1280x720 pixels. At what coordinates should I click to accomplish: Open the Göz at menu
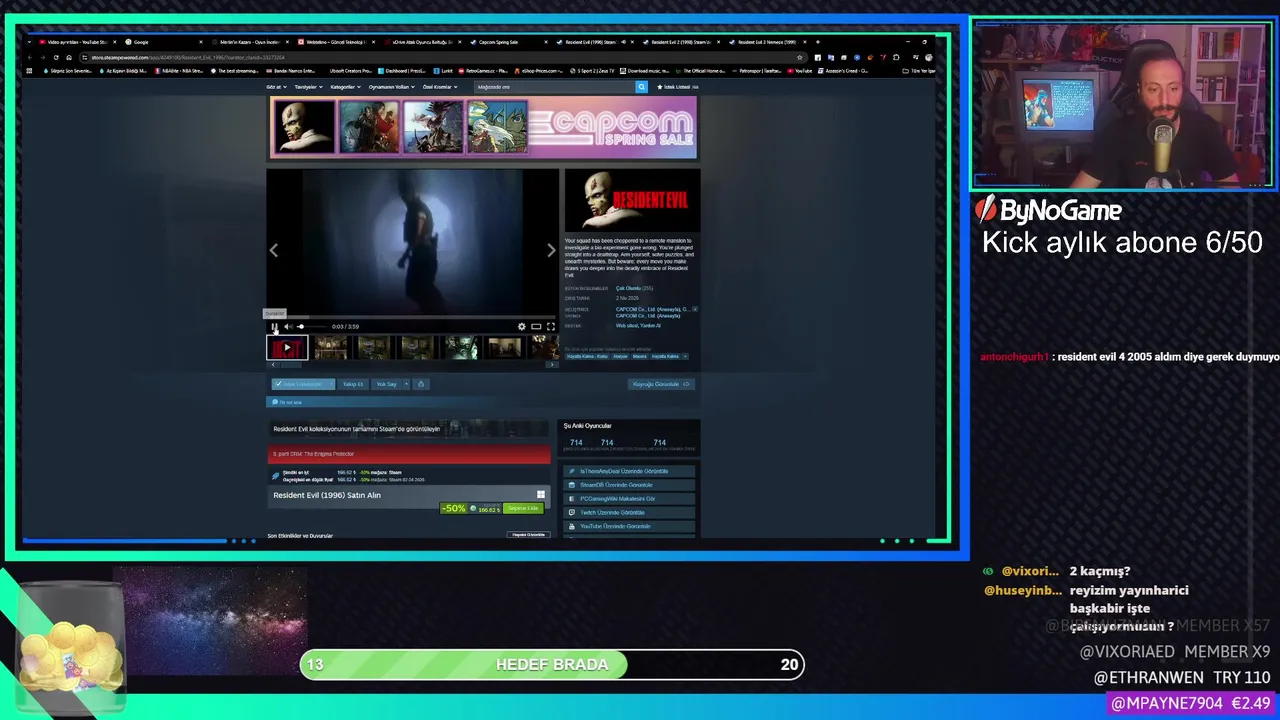tap(276, 87)
